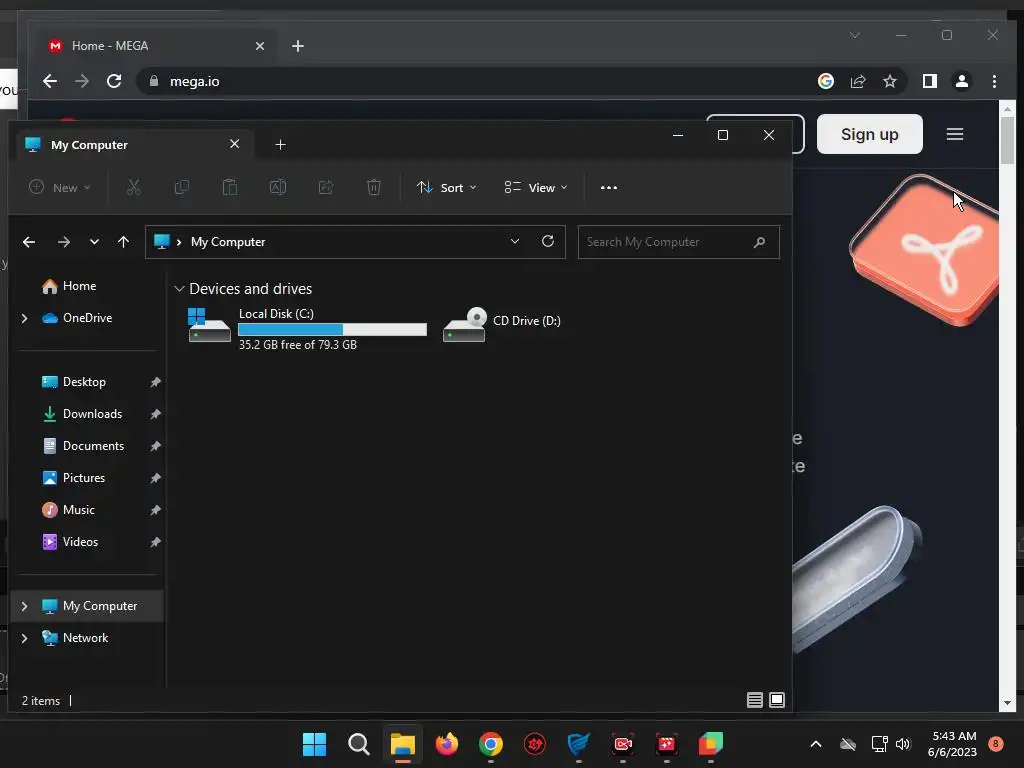Click the Copy icon in Explorer toolbar
This screenshot has height=768, width=1024.
182,187
